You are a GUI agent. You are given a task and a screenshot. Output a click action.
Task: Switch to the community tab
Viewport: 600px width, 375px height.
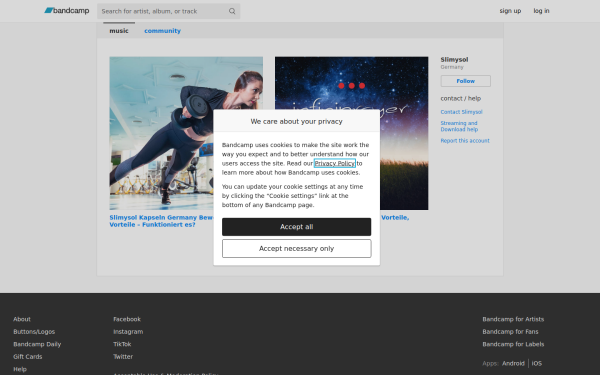point(162,31)
